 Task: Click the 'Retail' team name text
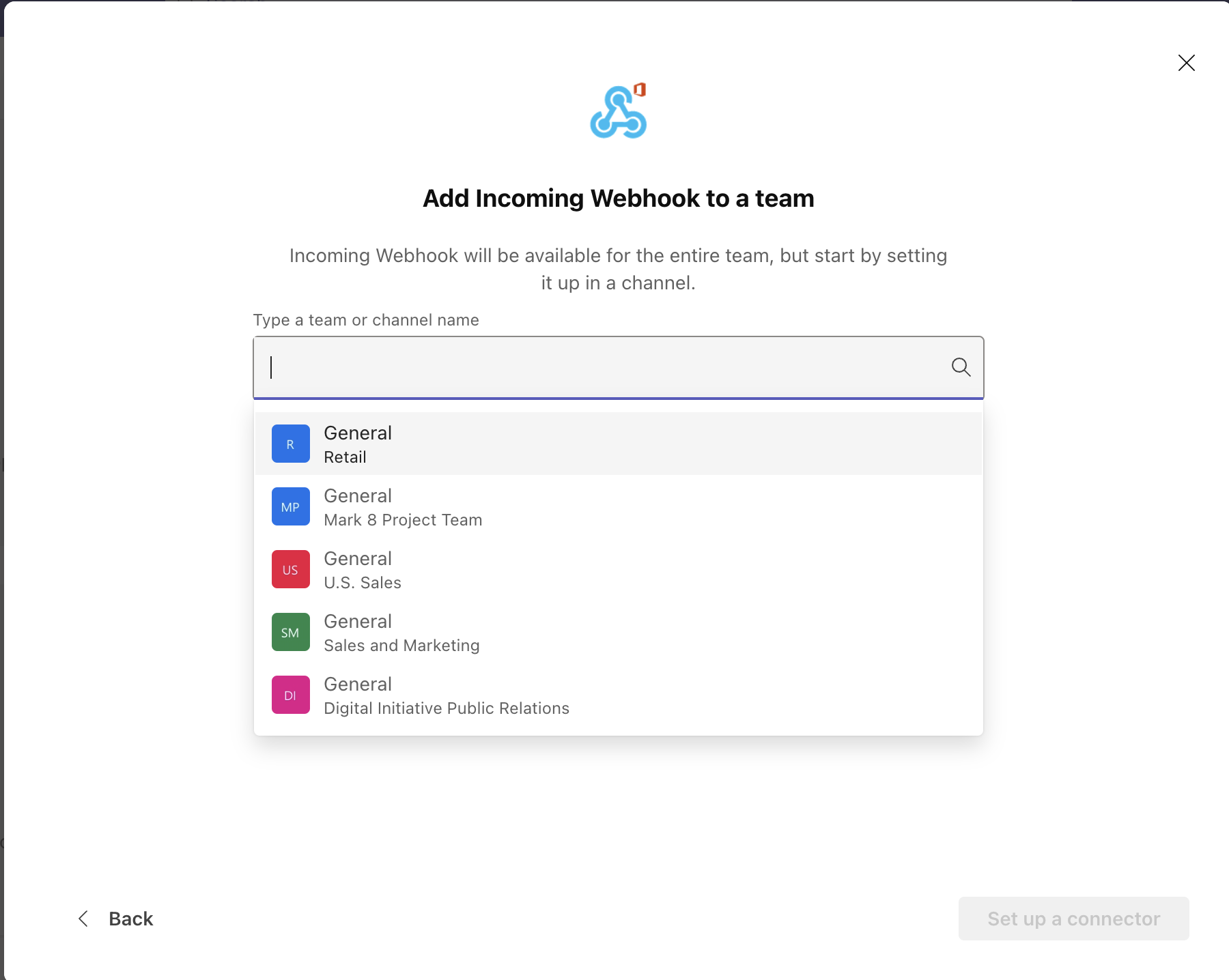345,457
